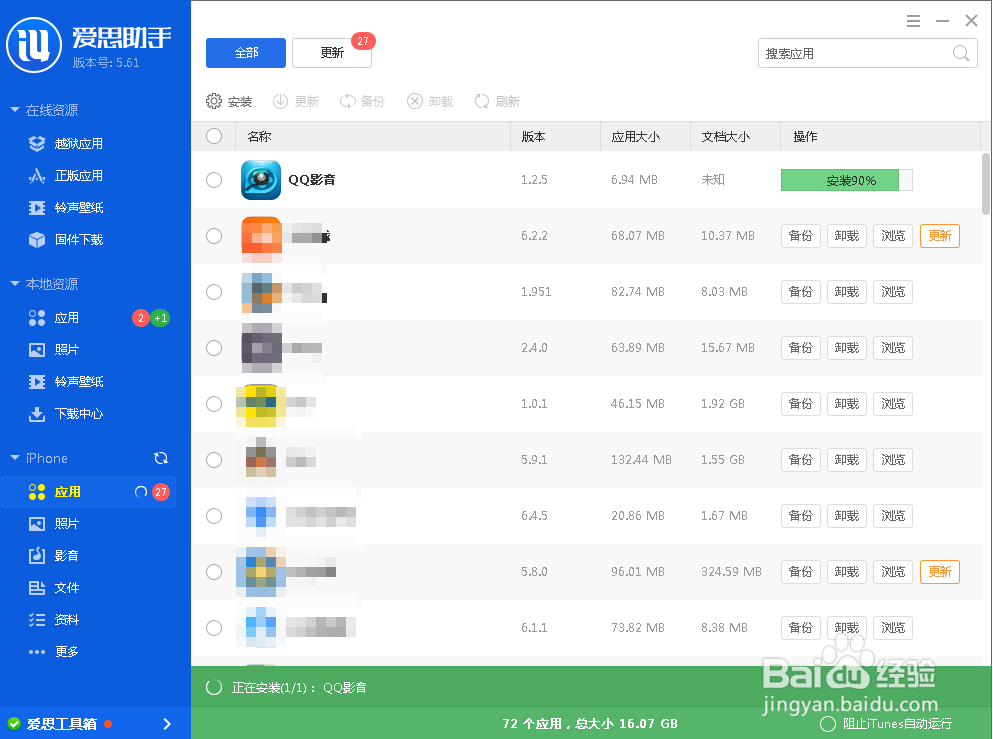This screenshot has width=993, height=739.
Task: Select the checkbox for version 1.0.1 app
Action: 214,404
